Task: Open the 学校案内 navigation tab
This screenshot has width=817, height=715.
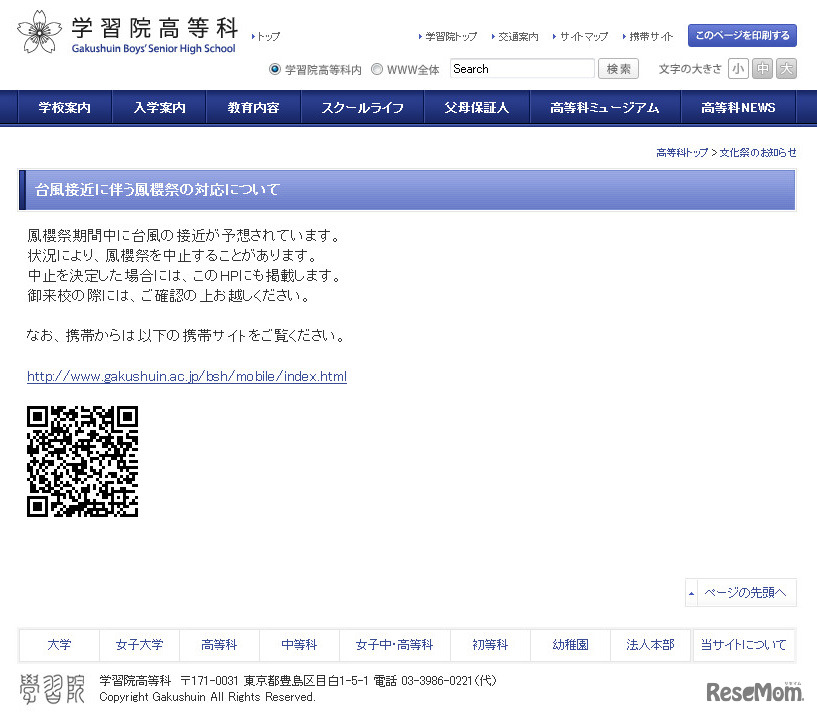Action: 64,107
